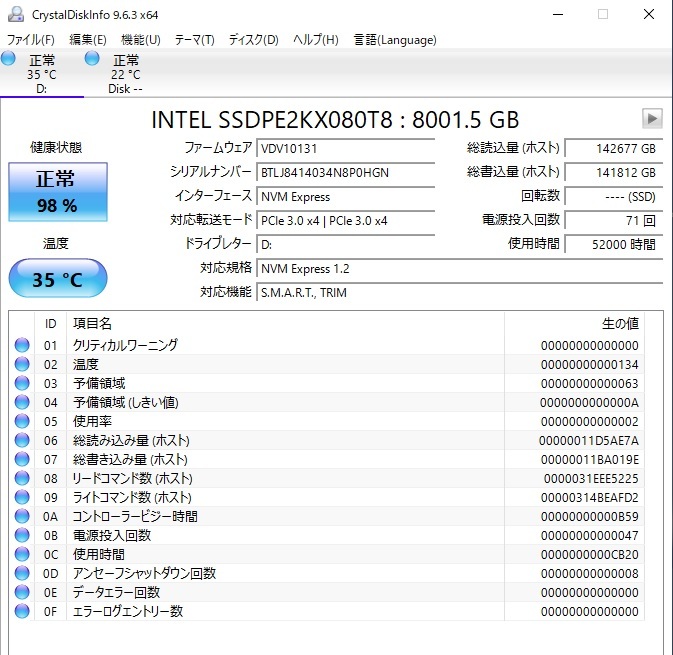Image resolution: width=673 pixels, height=655 pixels.
Task: Click the 35 °C temperature button
Action: click(57, 279)
